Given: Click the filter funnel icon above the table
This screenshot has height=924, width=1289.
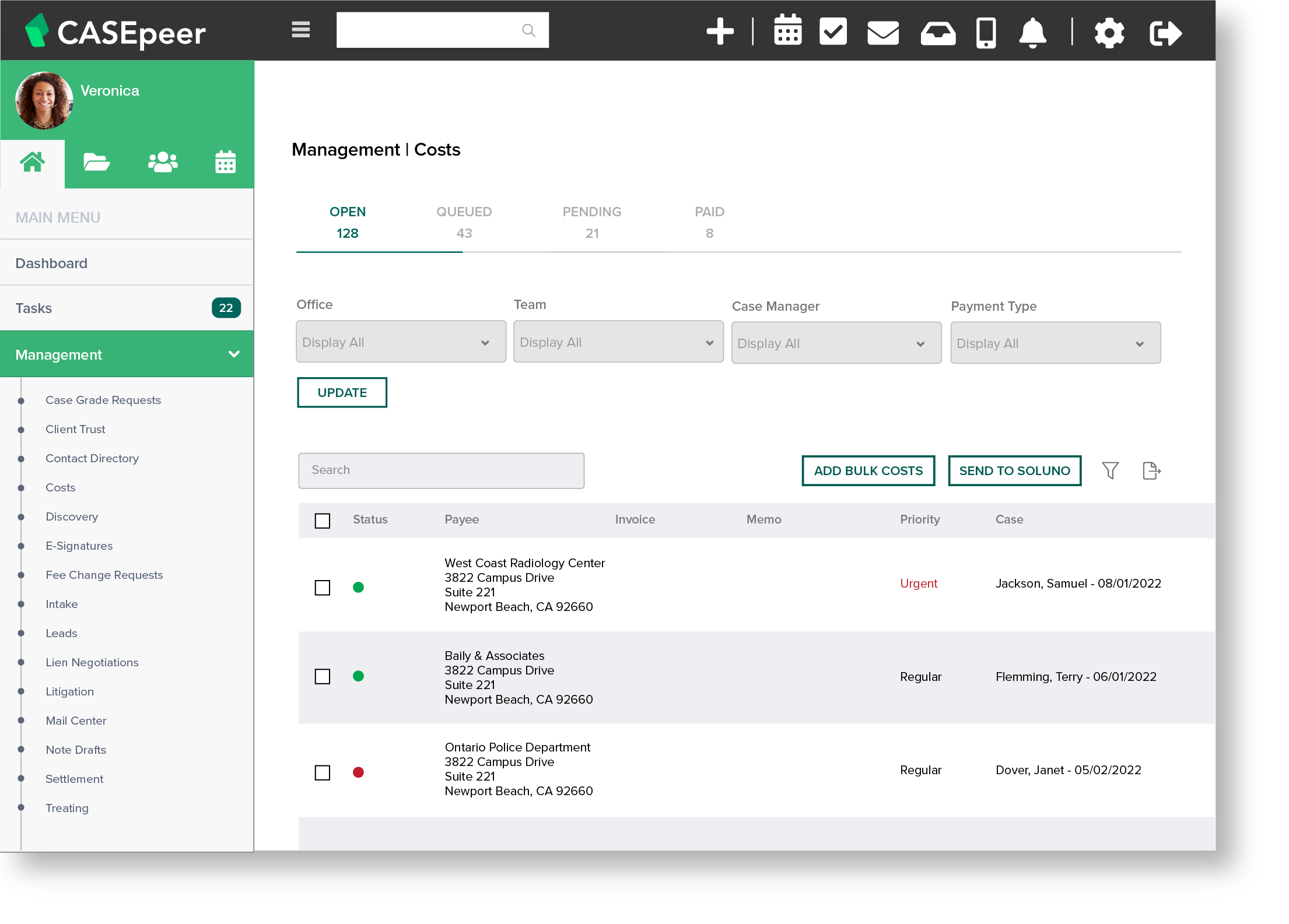Looking at the screenshot, I should pyautogui.click(x=1111, y=470).
